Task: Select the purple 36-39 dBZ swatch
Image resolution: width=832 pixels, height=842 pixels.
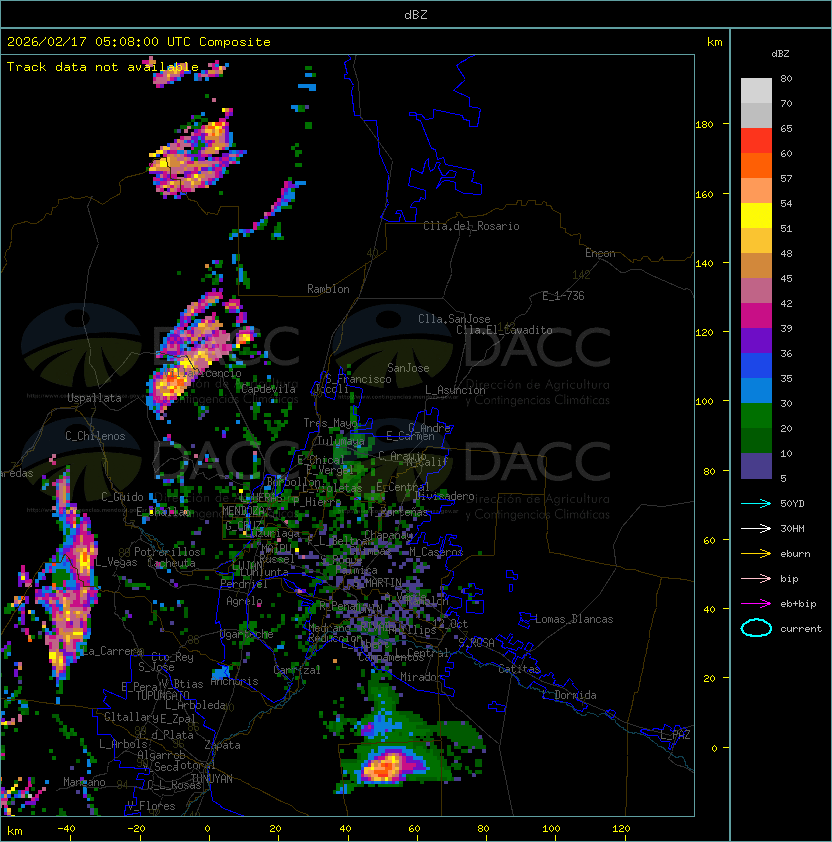Action: click(756, 341)
